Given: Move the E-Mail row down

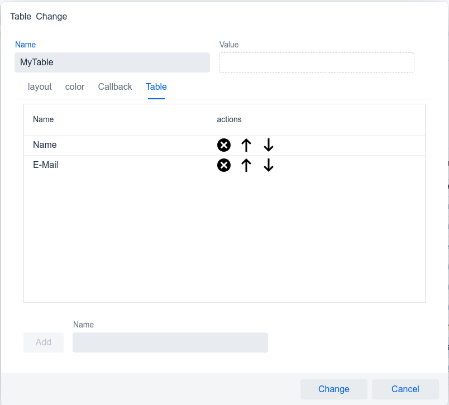Looking at the screenshot, I should 268,165.
